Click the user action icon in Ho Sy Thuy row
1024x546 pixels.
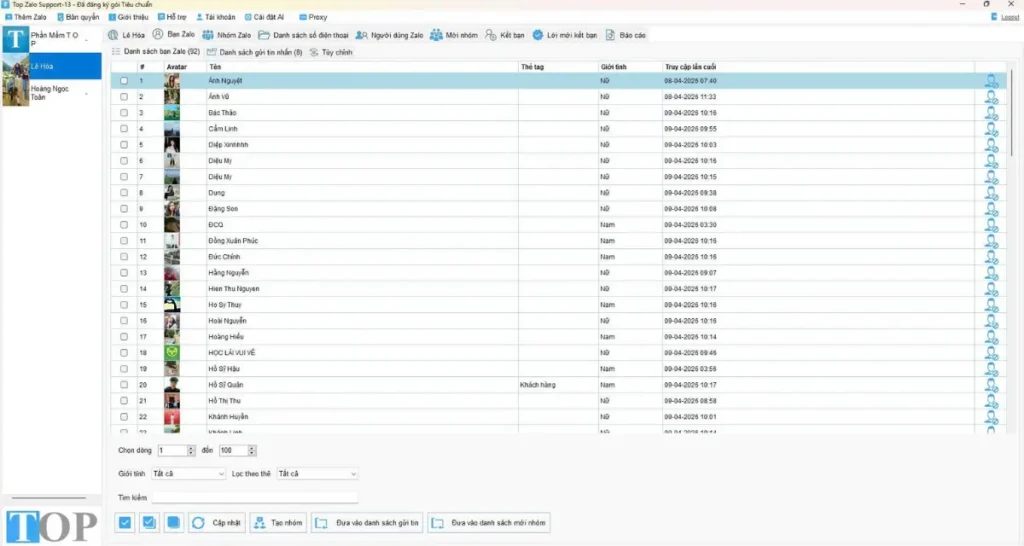coord(991,305)
